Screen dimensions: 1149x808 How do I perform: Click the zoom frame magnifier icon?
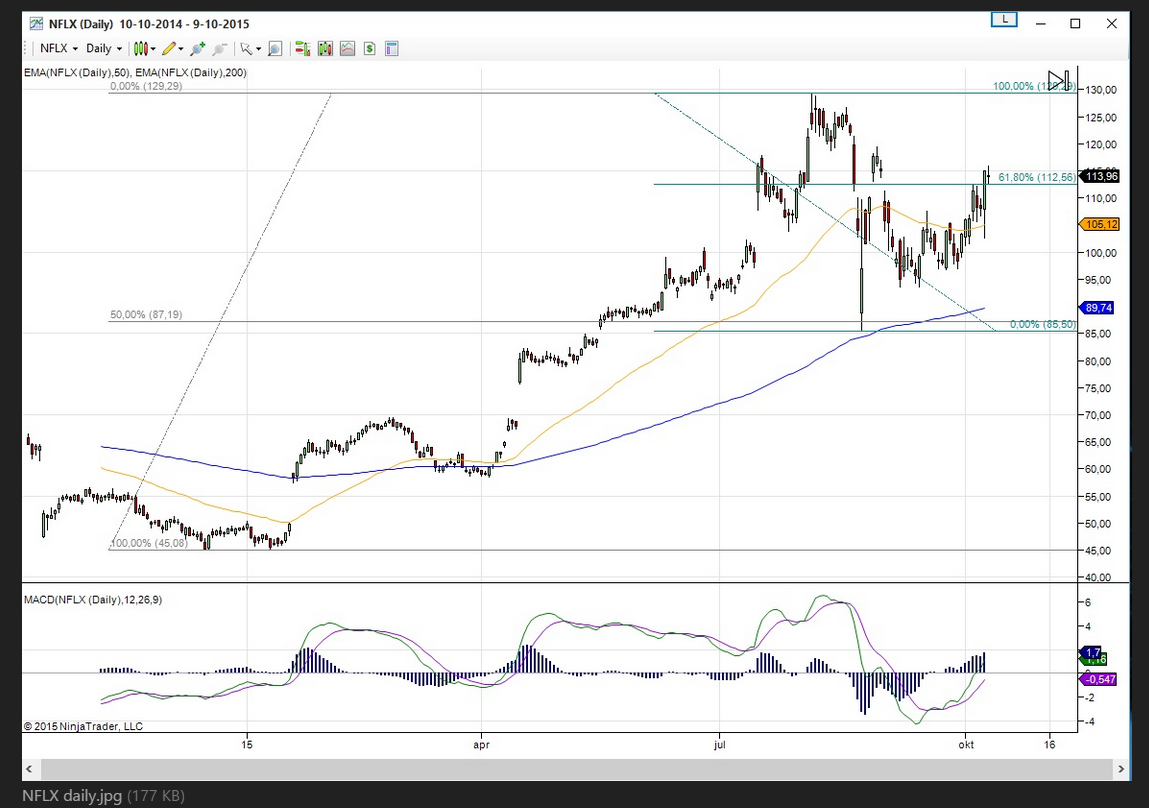pyautogui.click(x=275, y=49)
